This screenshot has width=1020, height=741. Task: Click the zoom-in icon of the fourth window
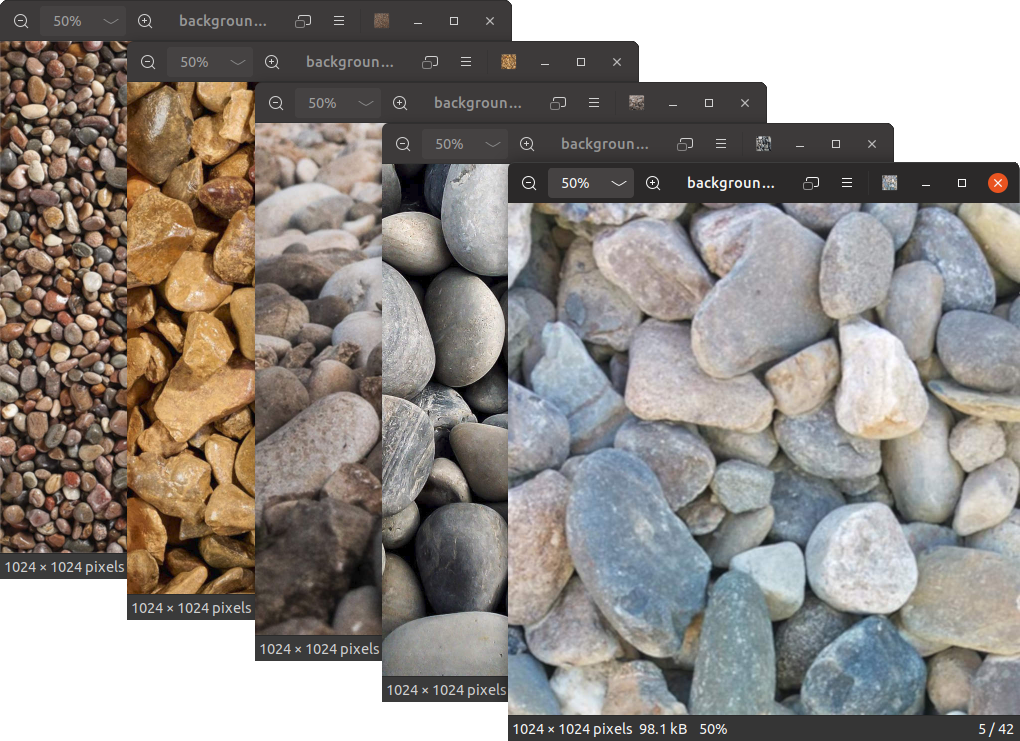click(527, 143)
